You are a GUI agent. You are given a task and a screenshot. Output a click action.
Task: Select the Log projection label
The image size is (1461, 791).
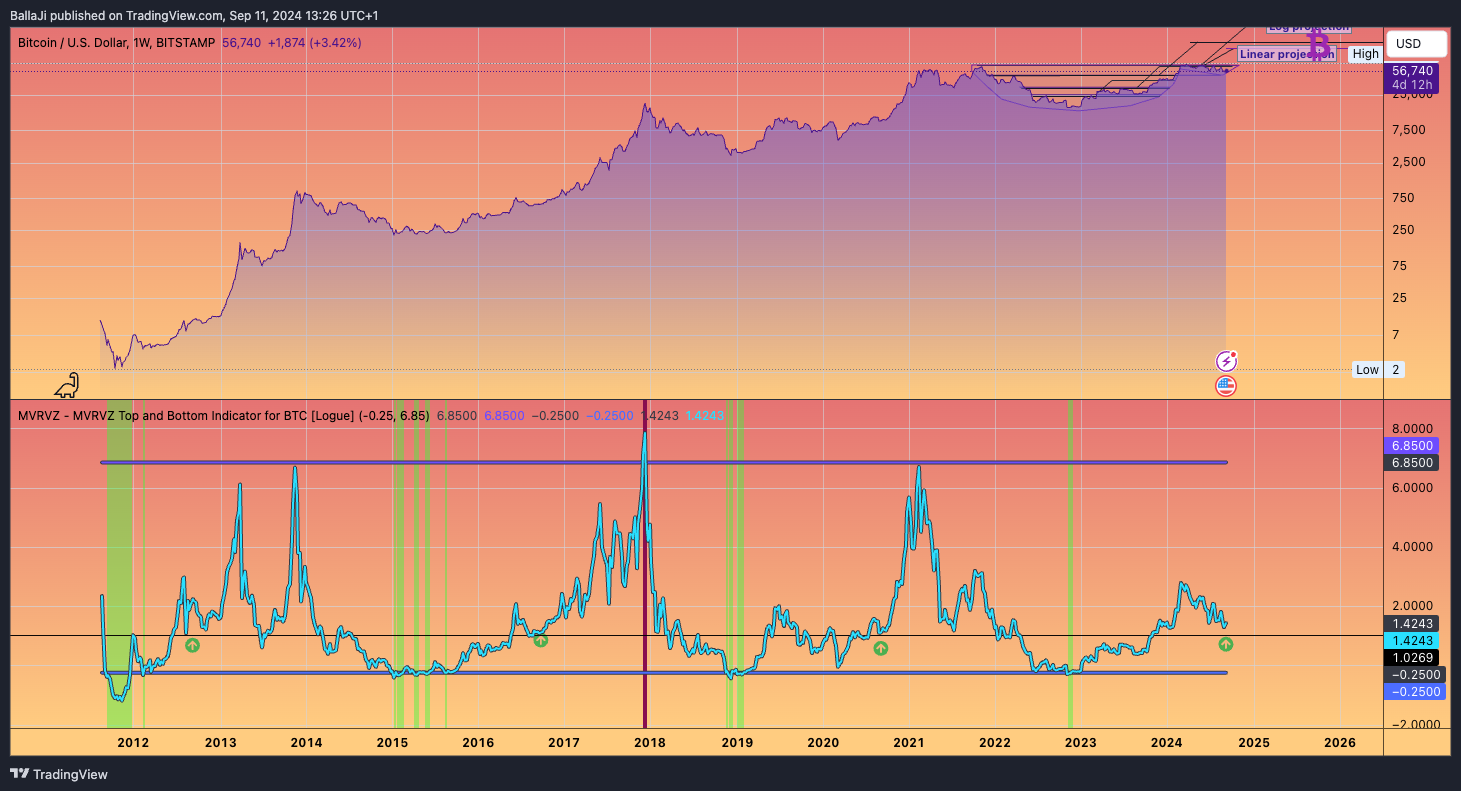point(1308,27)
